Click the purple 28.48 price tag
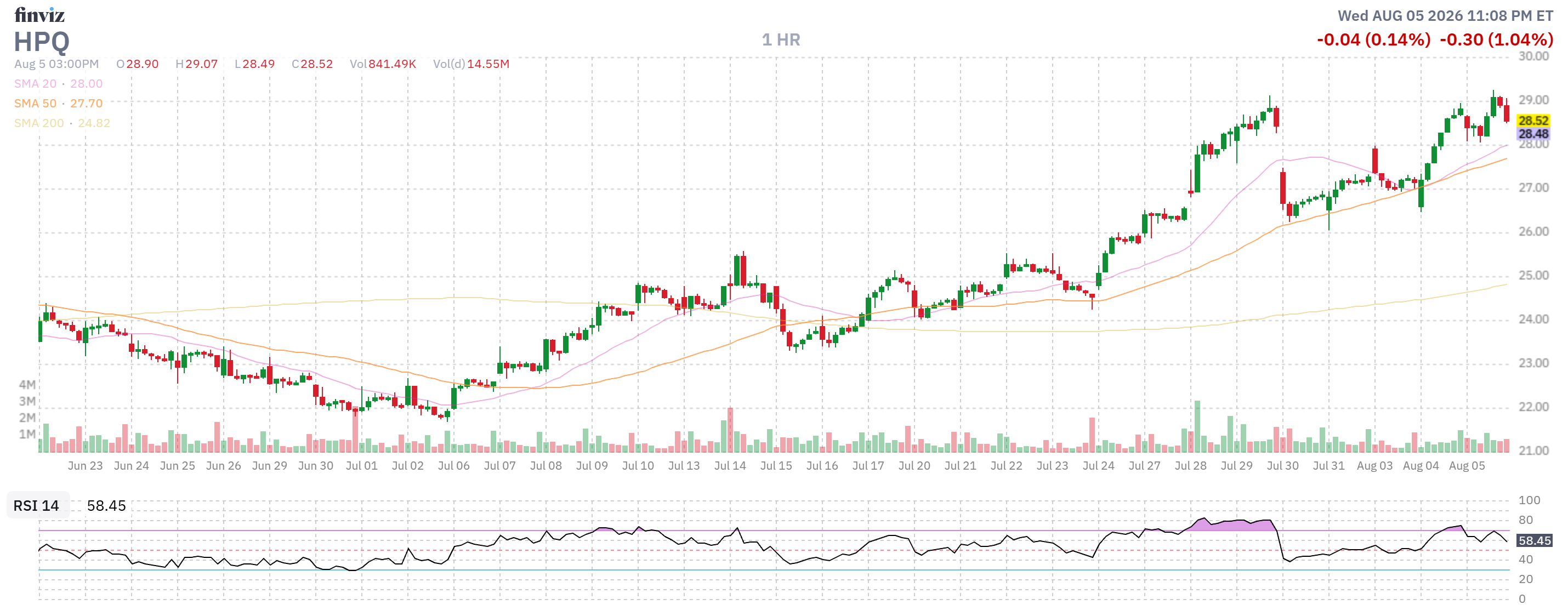 1533,134
